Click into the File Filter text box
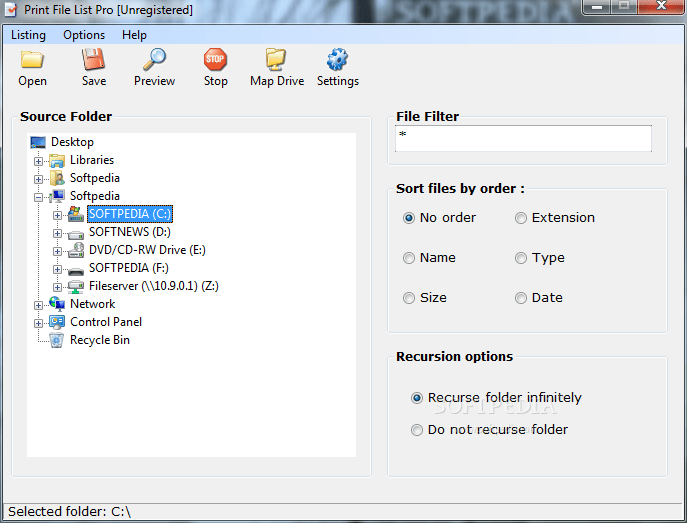 (x=523, y=138)
